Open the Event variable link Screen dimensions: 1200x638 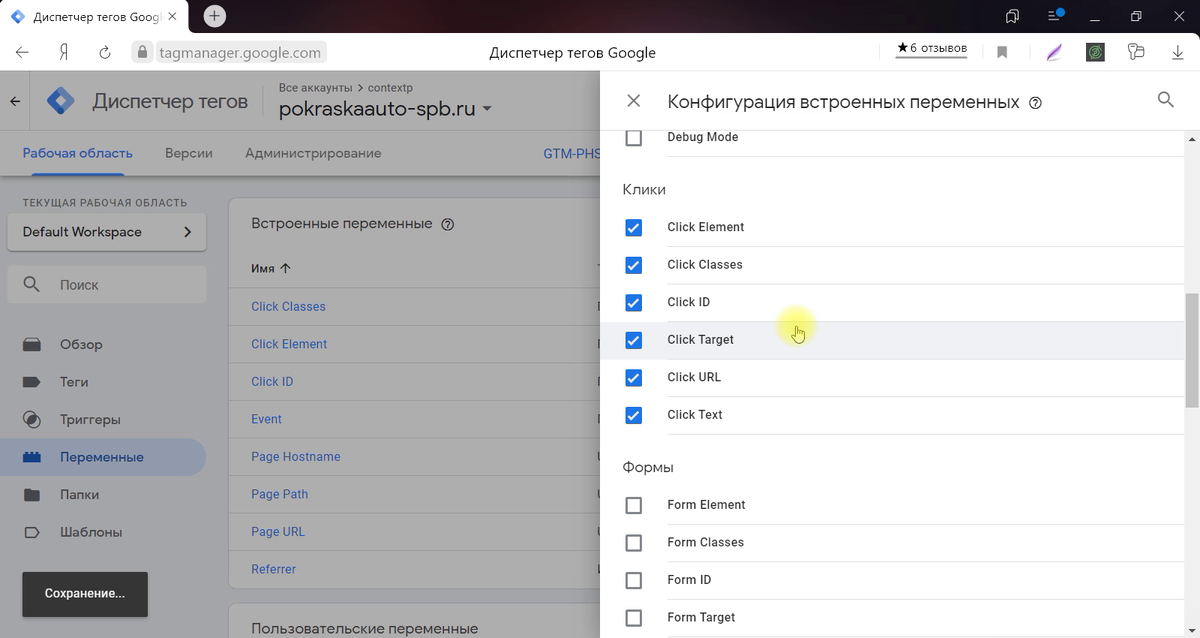tap(266, 419)
